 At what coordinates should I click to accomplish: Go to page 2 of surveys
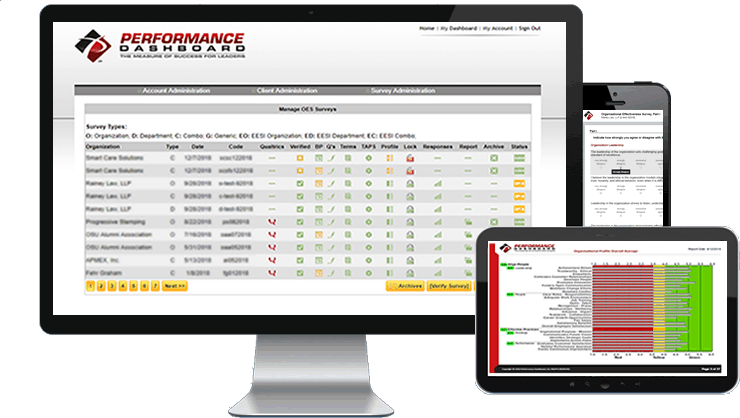pos(101,286)
